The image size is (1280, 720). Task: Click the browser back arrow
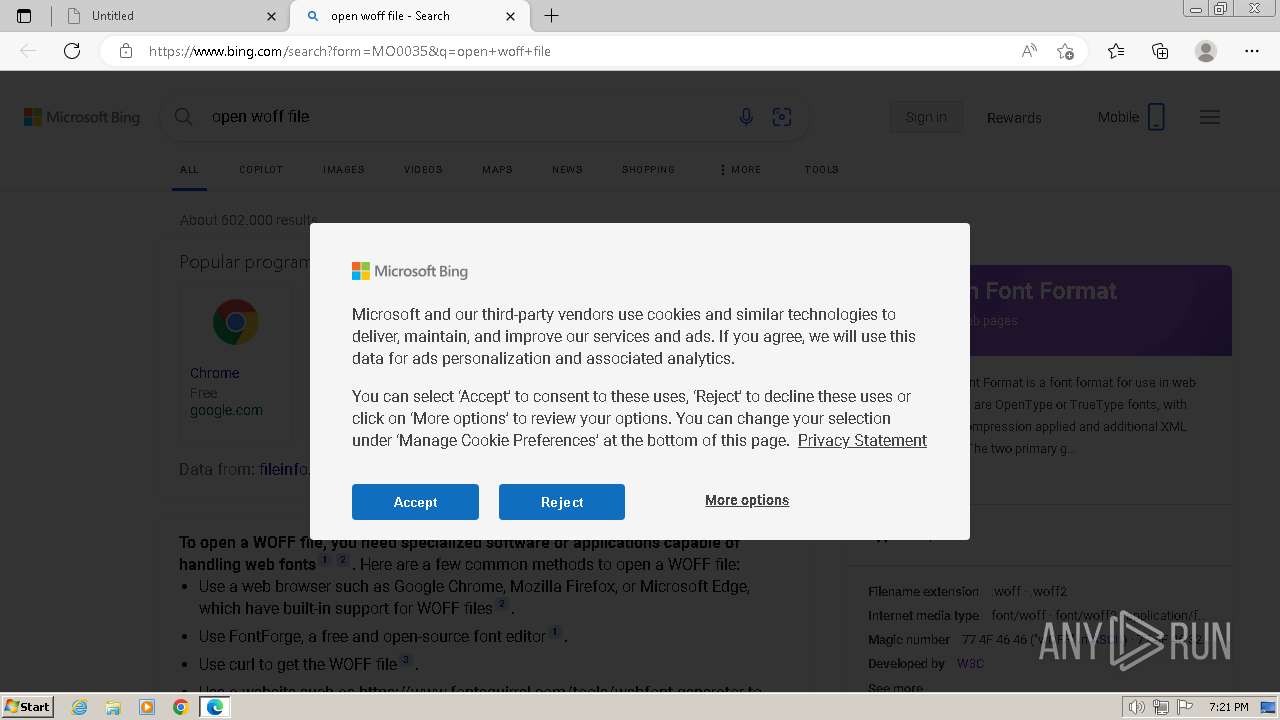coord(28,51)
